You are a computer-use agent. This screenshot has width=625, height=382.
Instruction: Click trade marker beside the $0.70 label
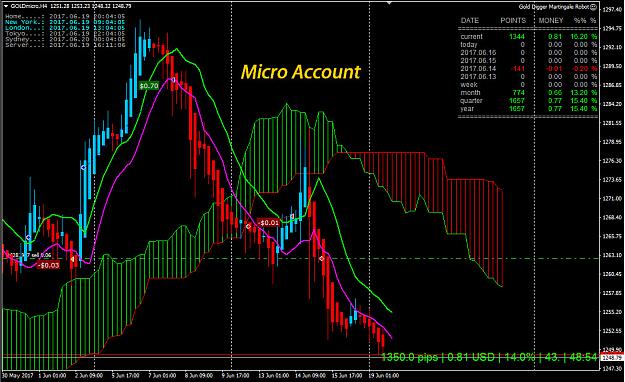[173, 80]
